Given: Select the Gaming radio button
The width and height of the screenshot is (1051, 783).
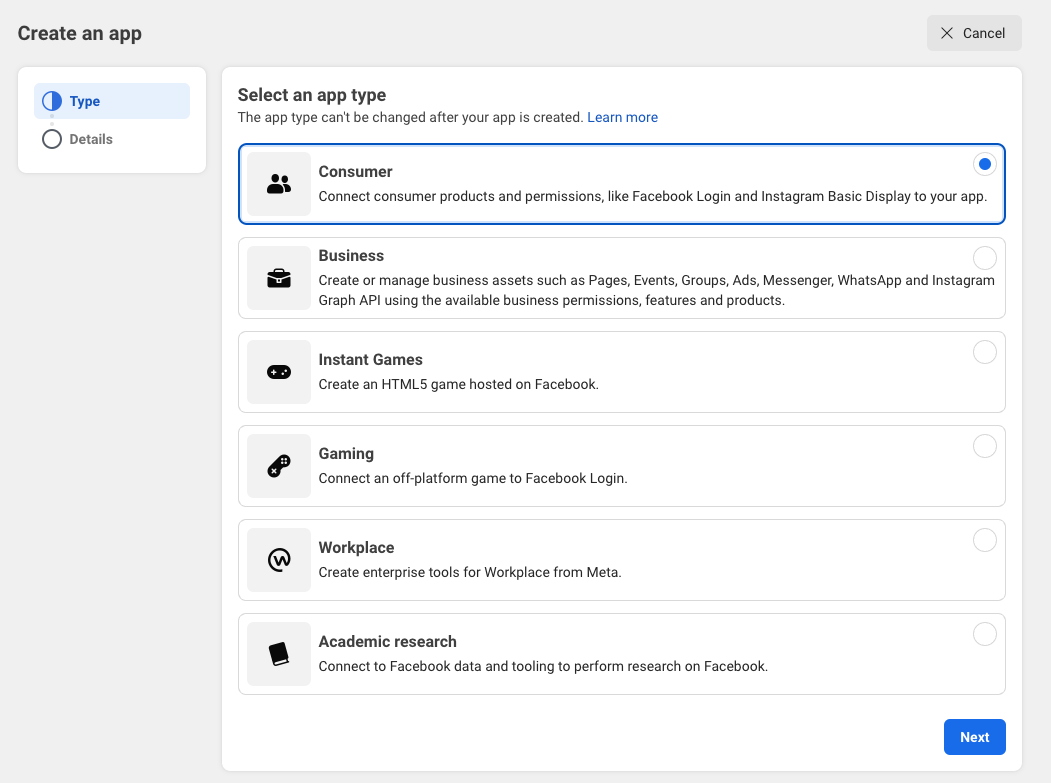Looking at the screenshot, I should point(985,446).
